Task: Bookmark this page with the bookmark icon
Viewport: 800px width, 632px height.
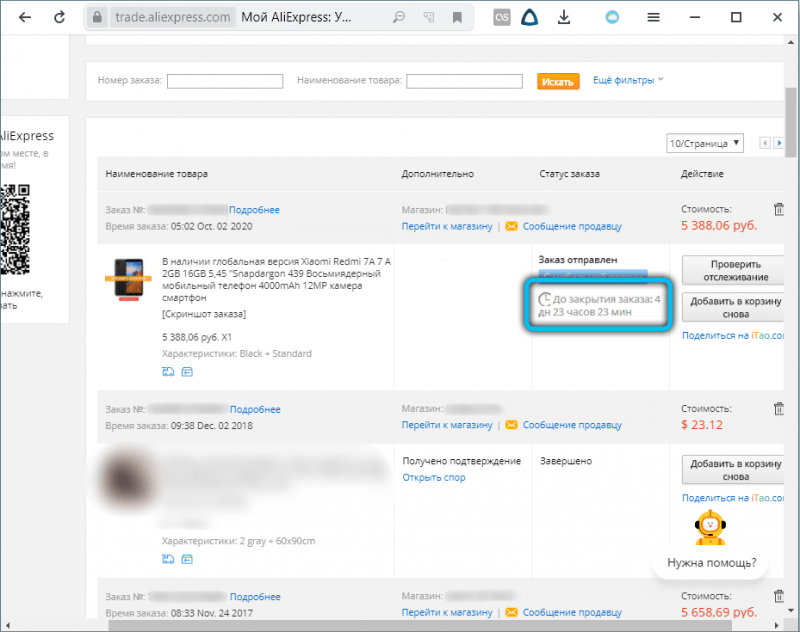Action: tap(457, 17)
